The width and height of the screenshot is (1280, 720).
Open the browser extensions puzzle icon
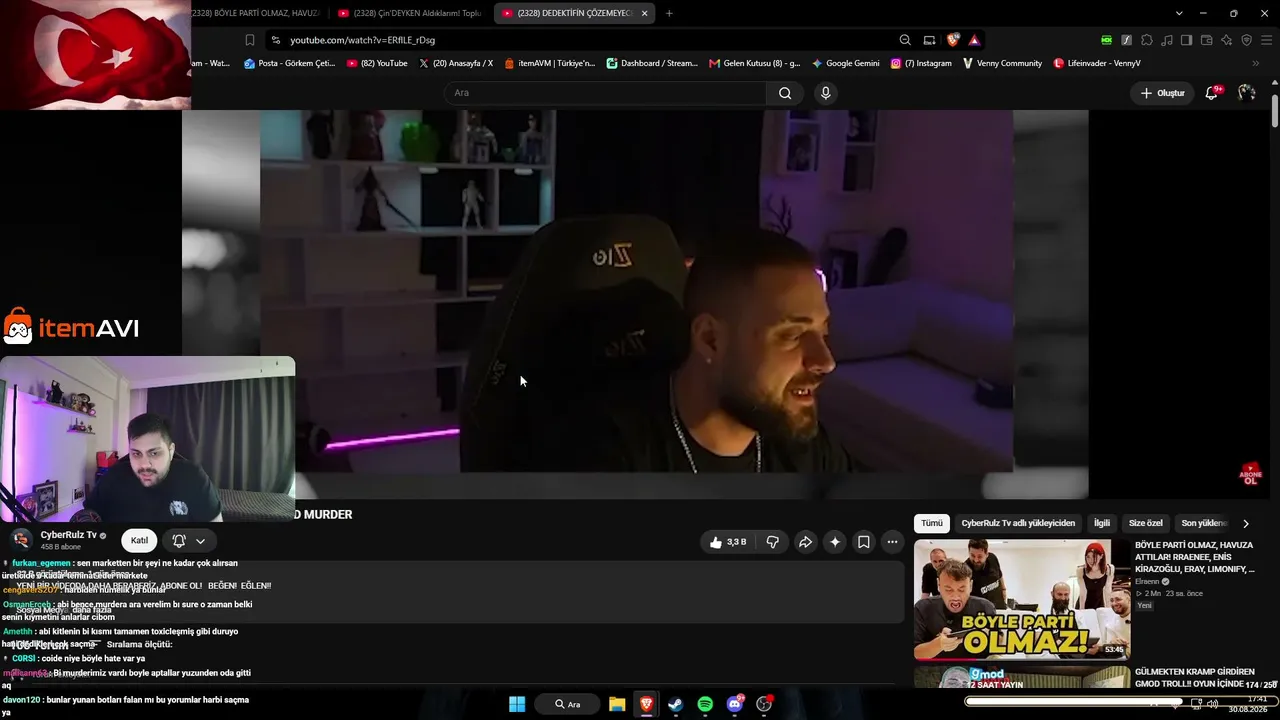[1147, 40]
